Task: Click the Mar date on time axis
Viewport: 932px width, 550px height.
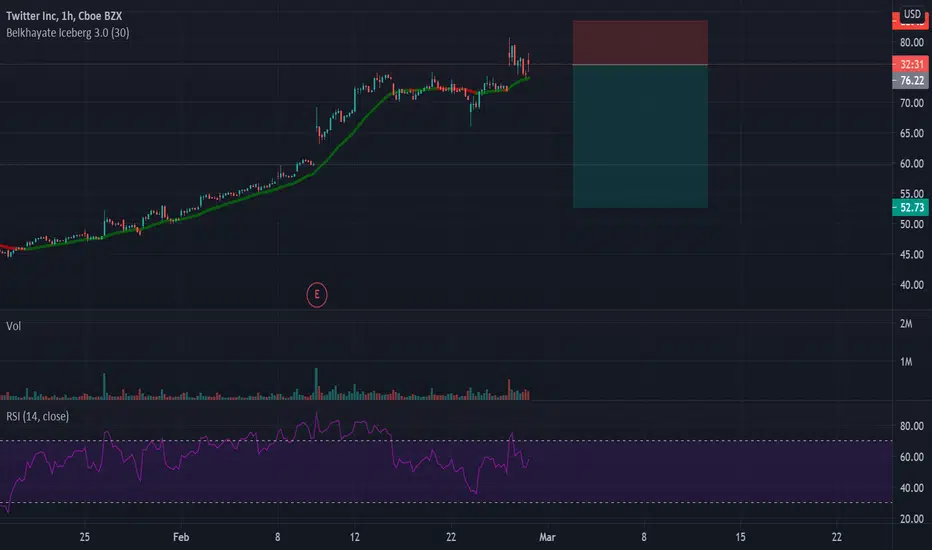Action: [x=547, y=537]
